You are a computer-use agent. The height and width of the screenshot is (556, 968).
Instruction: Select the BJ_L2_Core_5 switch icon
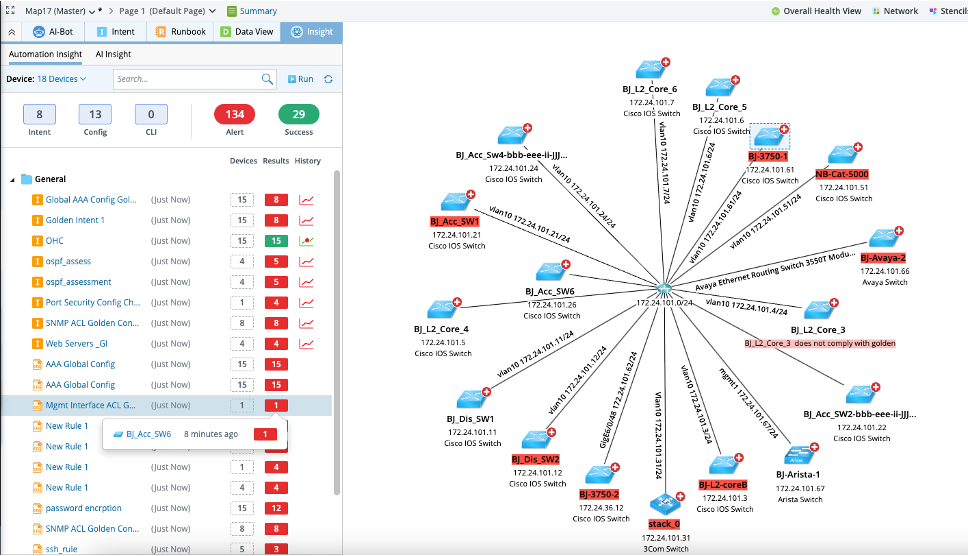pyautogui.click(x=721, y=87)
